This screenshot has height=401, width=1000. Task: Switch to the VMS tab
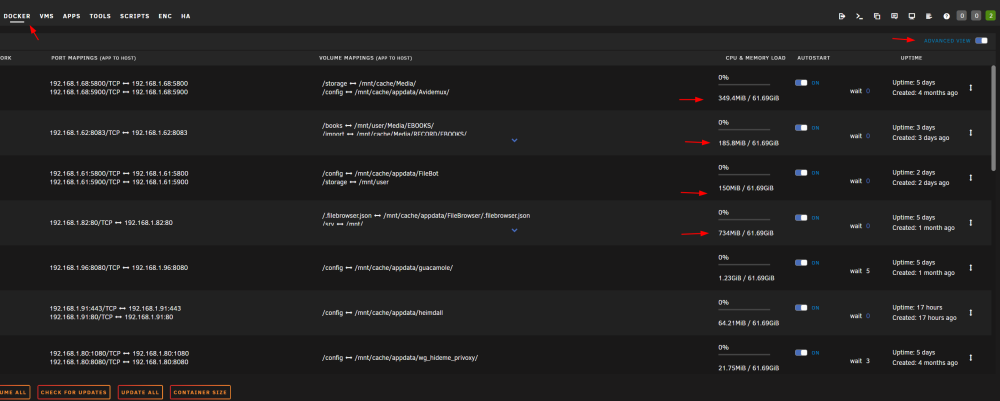tap(47, 16)
